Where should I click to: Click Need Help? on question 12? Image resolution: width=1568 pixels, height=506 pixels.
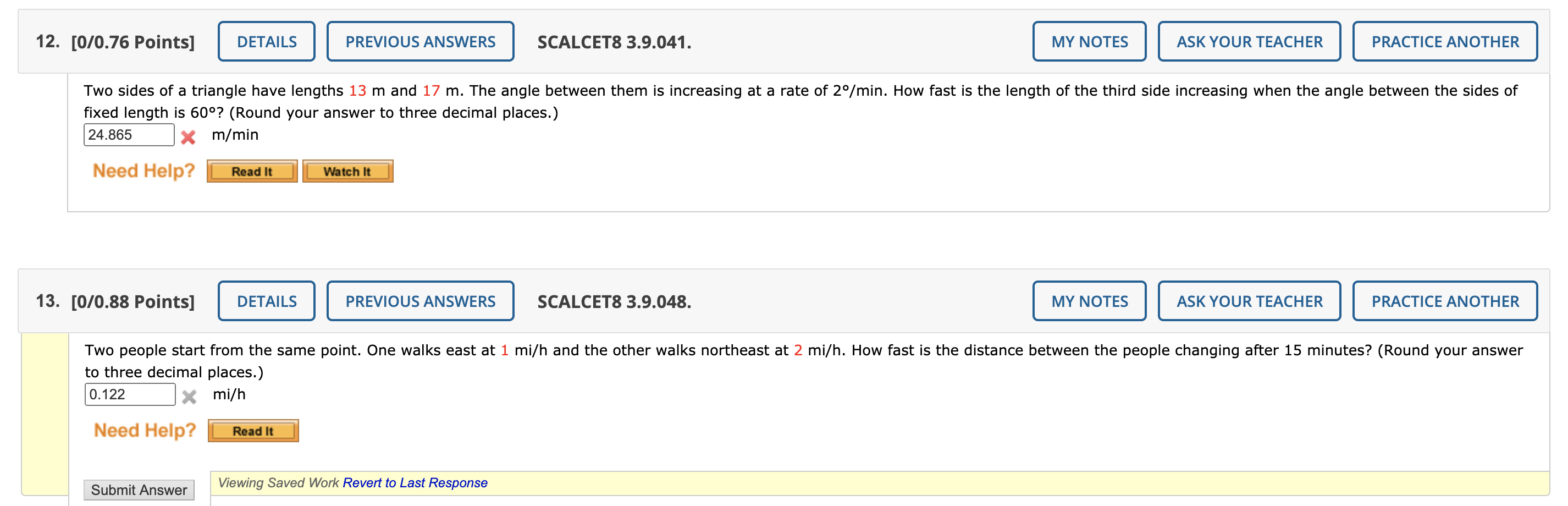pos(143,170)
